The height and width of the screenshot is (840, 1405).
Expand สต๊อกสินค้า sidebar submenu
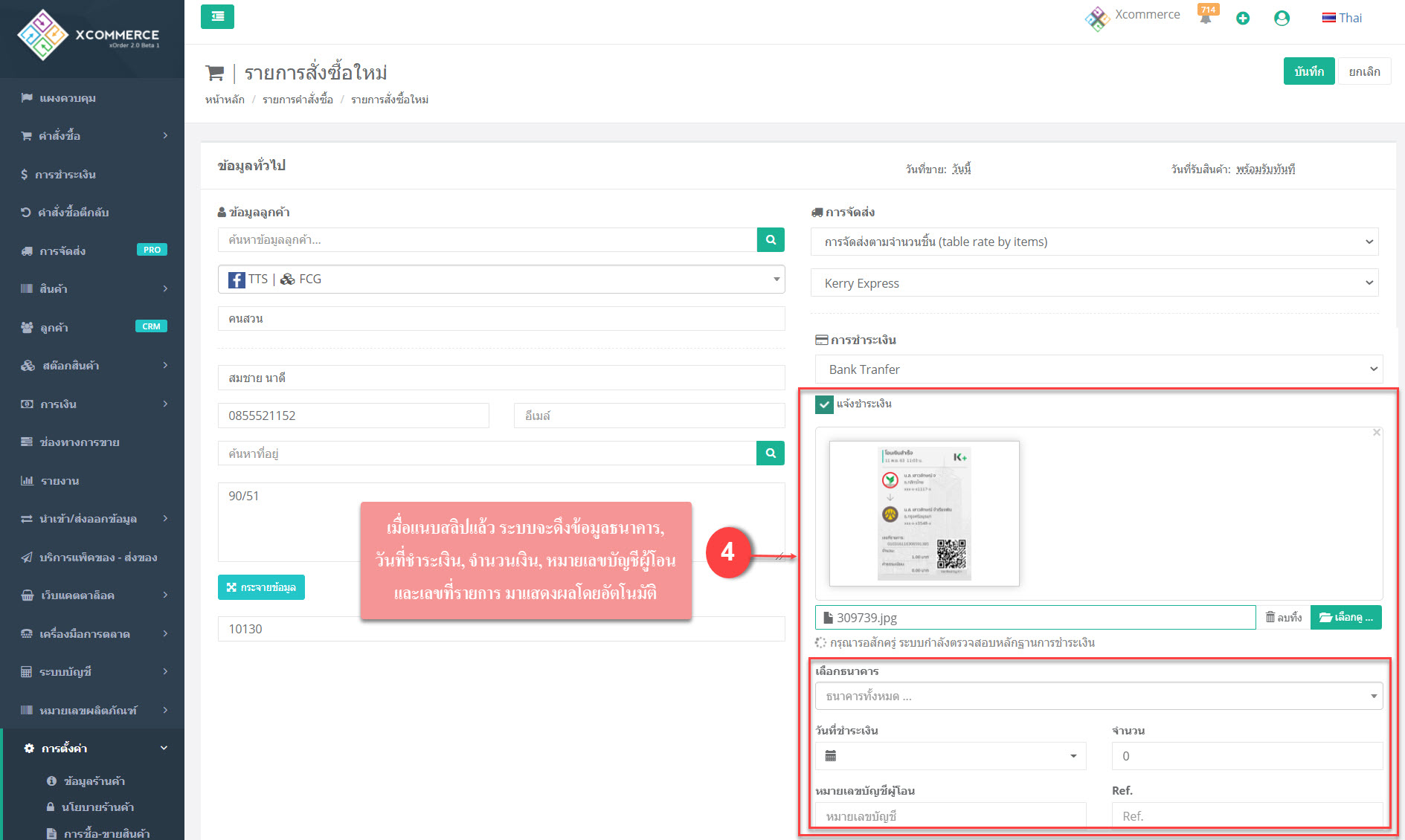(x=92, y=366)
